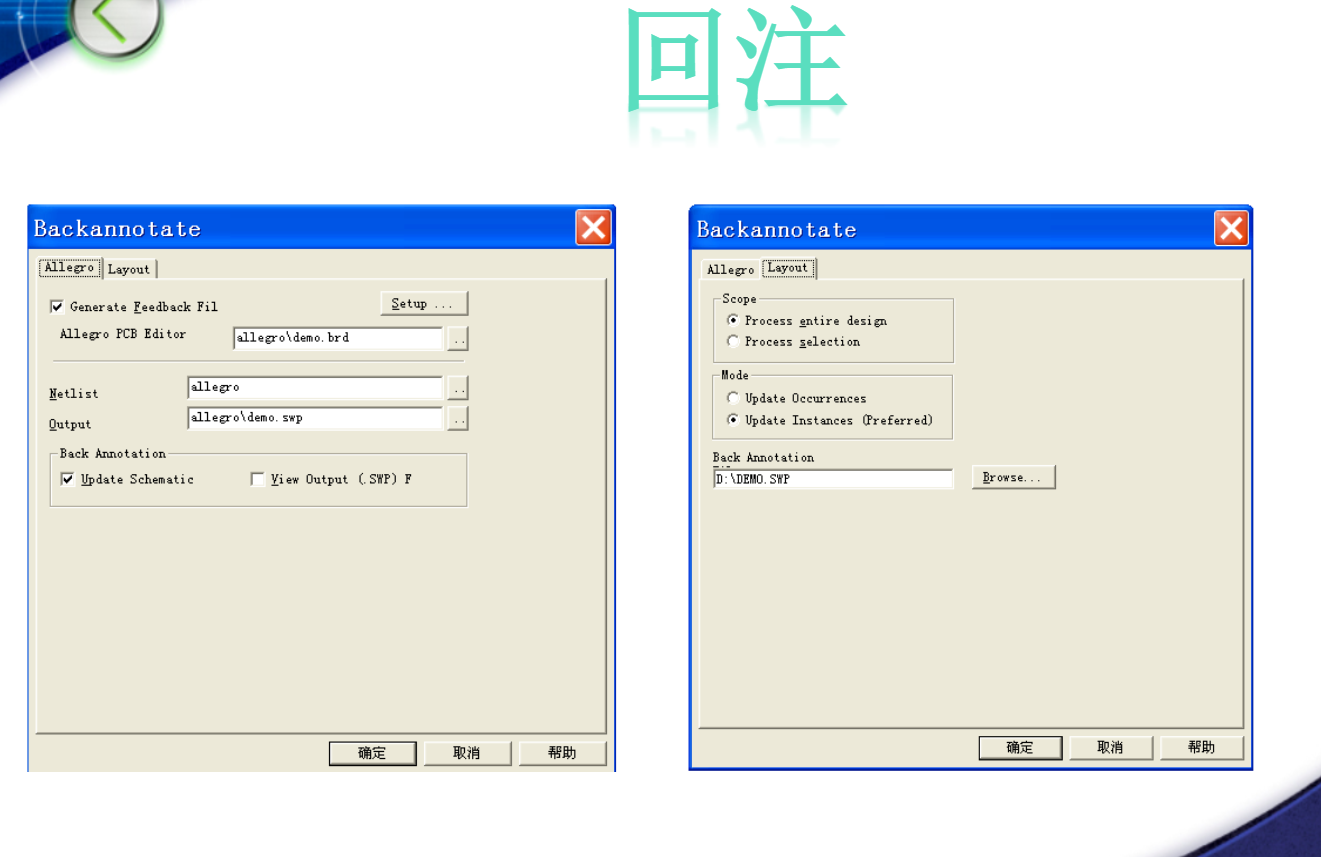Confirm left dialog with 确定 button
This screenshot has height=857, width=1321.
372,754
